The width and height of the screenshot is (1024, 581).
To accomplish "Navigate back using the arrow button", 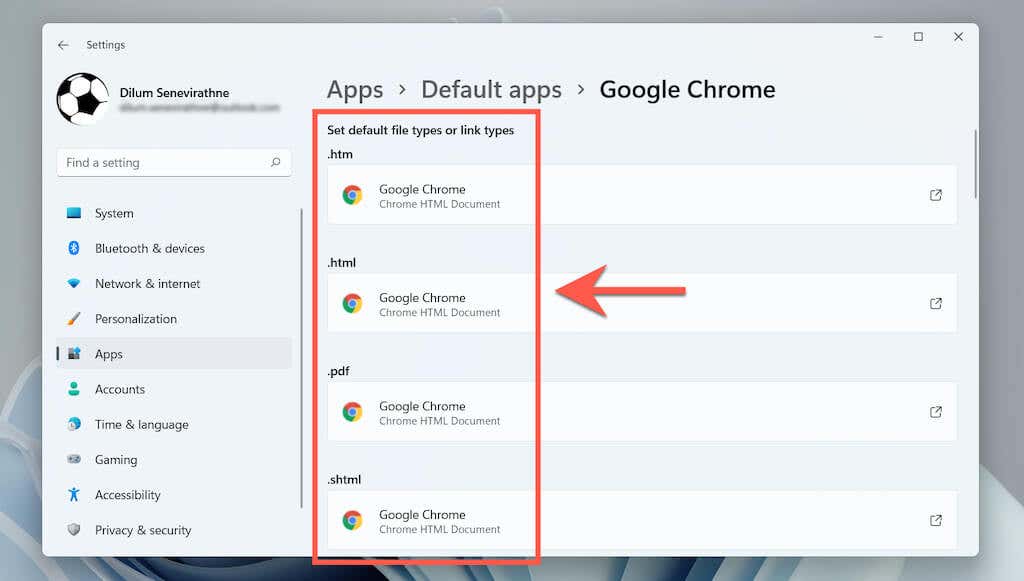I will 62,45.
